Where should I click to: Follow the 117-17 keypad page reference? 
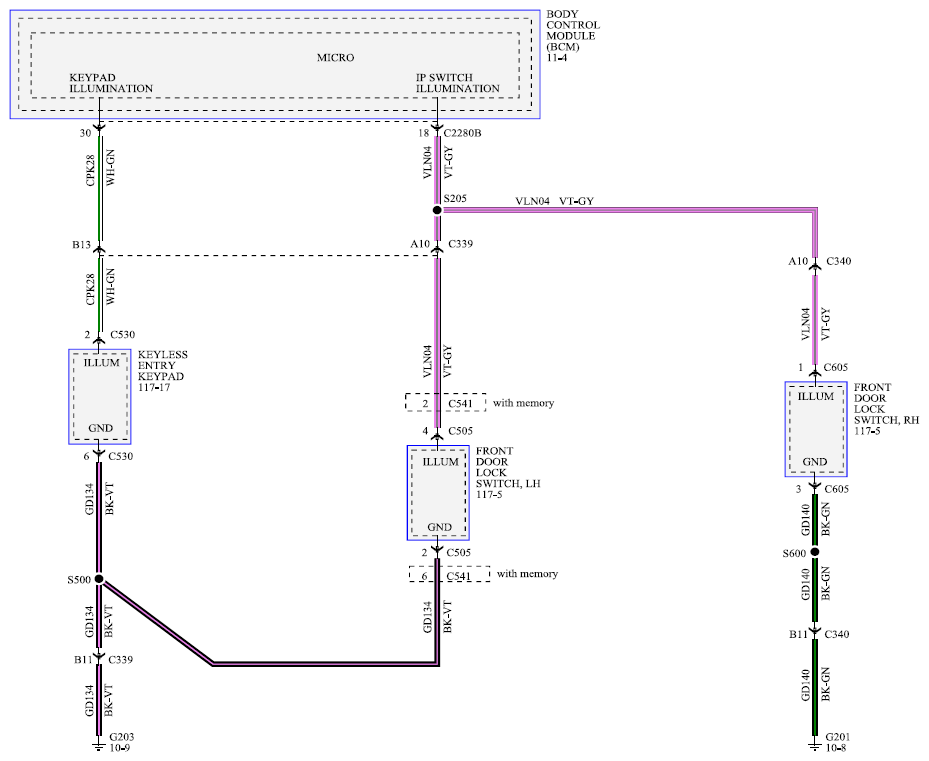click(x=154, y=388)
